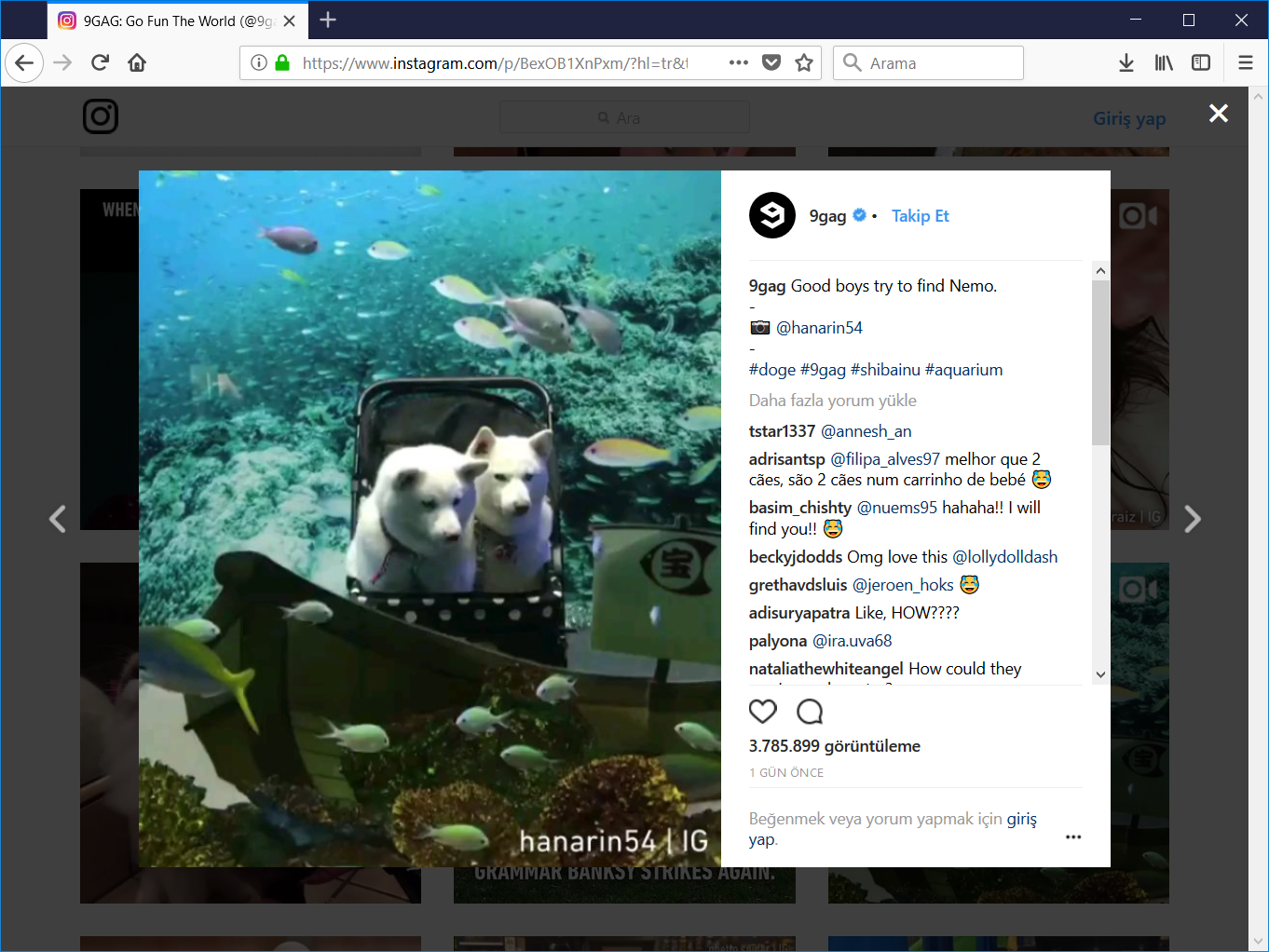Open the Firefox hamburger menu
This screenshot has width=1269, height=952.
click(x=1245, y=62)
